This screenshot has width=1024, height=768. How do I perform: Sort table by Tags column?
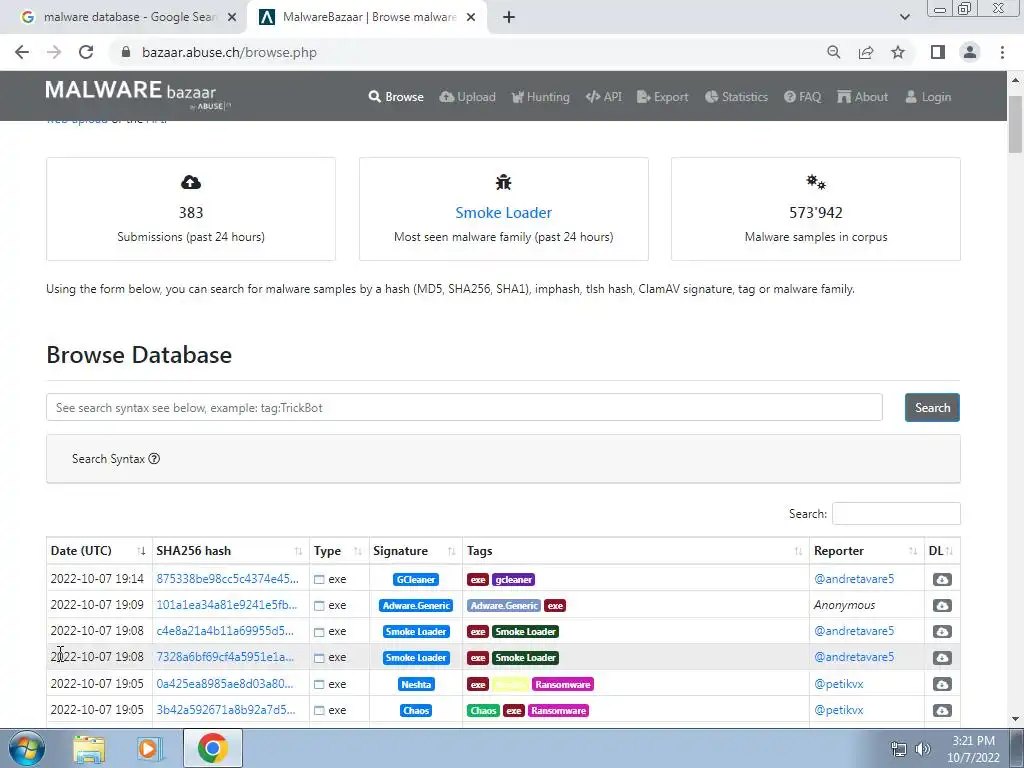click(x=635, y=551)
